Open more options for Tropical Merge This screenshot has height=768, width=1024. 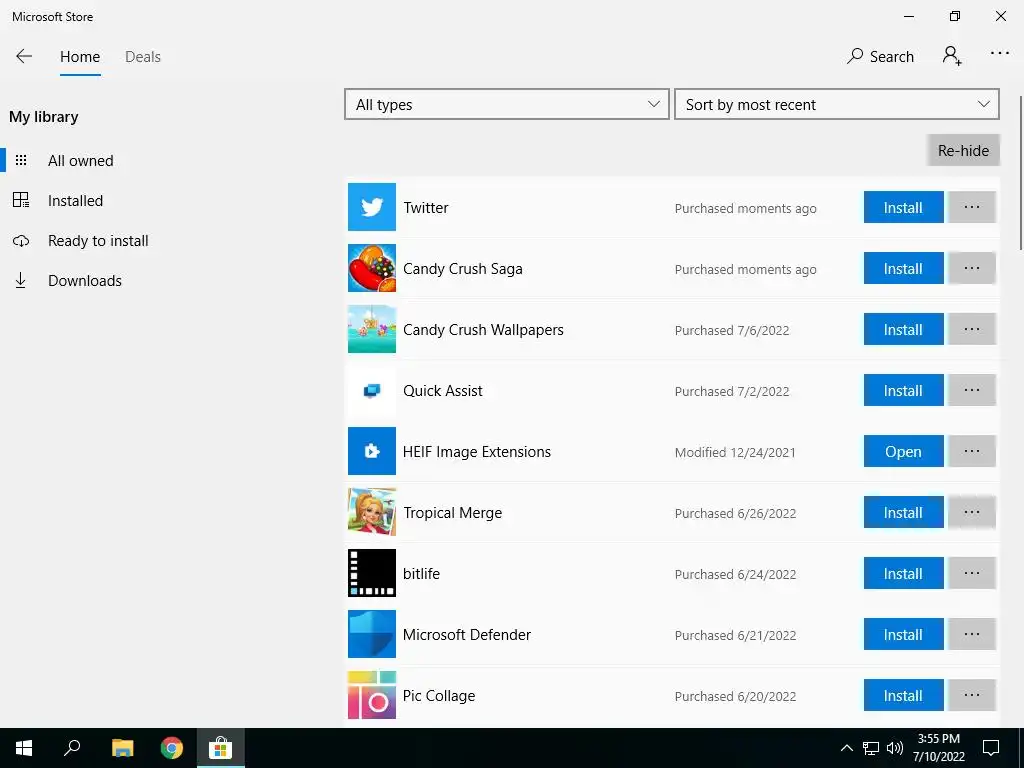click(x=972, y=512)
